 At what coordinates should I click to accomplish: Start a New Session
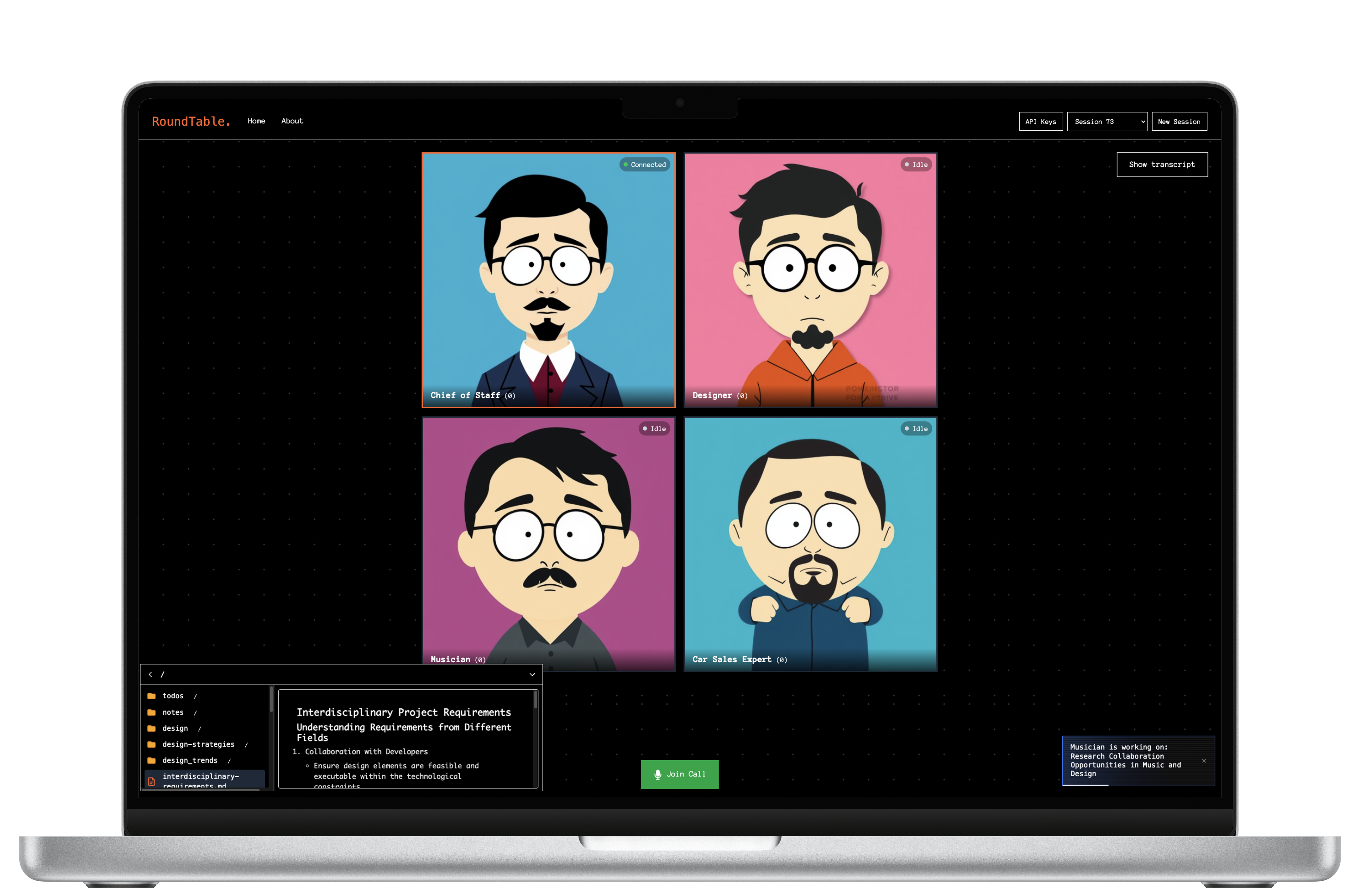pos(1179,122)
